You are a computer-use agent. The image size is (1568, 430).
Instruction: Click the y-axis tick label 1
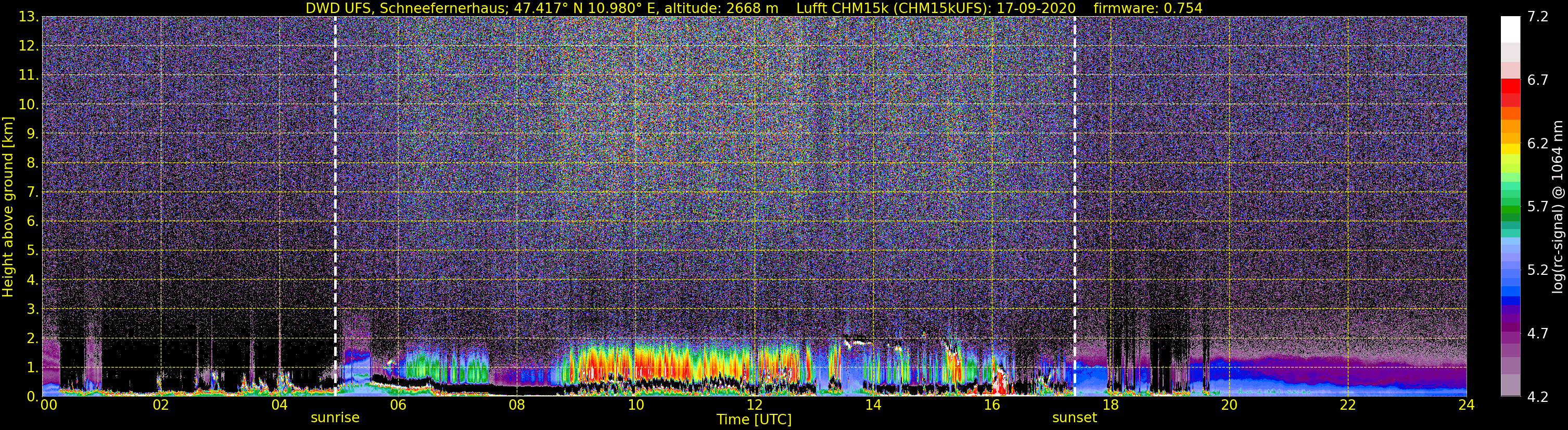[x=32, y=367]
